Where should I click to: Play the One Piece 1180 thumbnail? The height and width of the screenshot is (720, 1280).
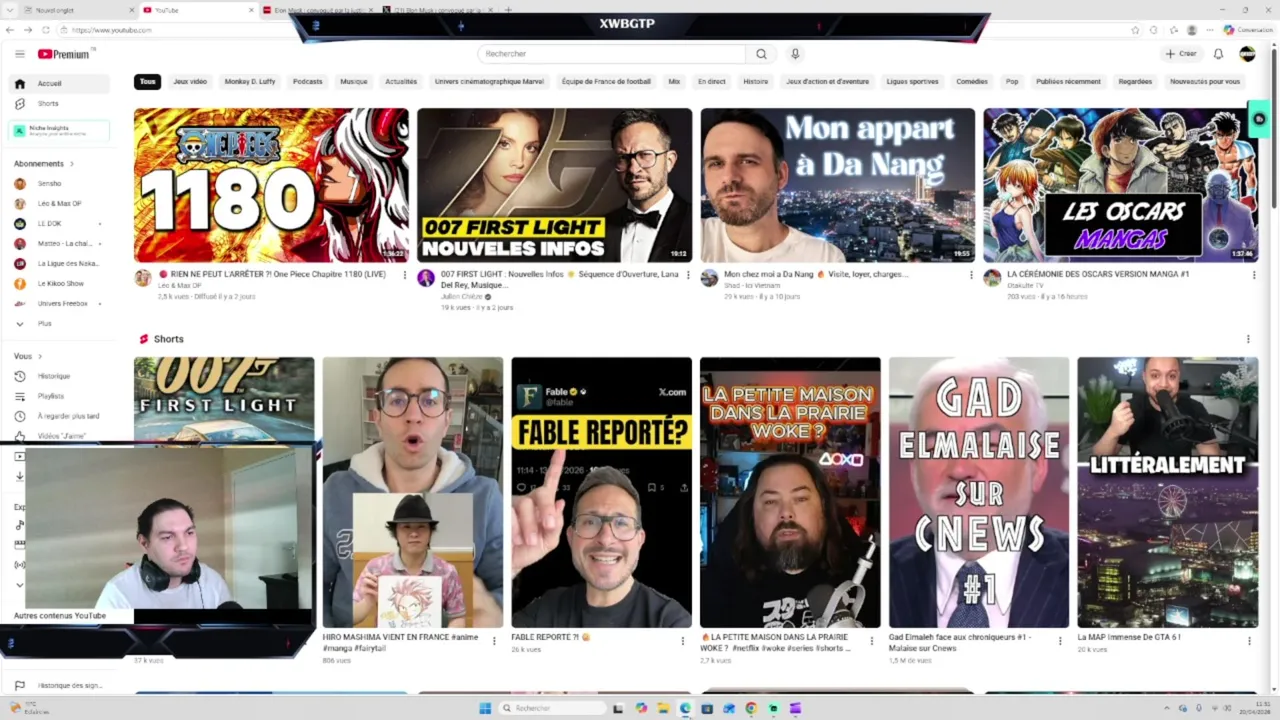coord(271,185)
